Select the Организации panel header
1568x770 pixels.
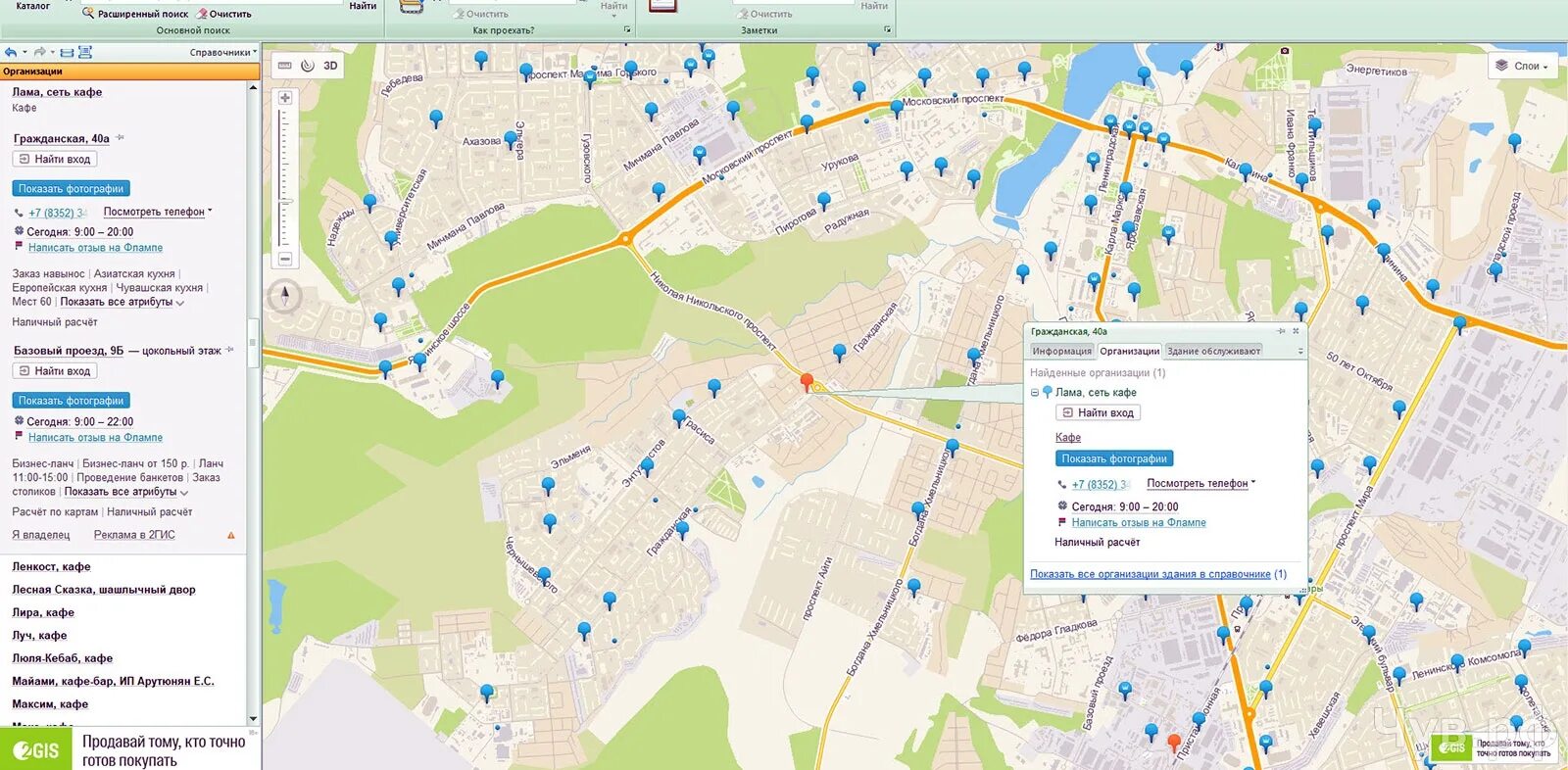click(x=129, y=72)
